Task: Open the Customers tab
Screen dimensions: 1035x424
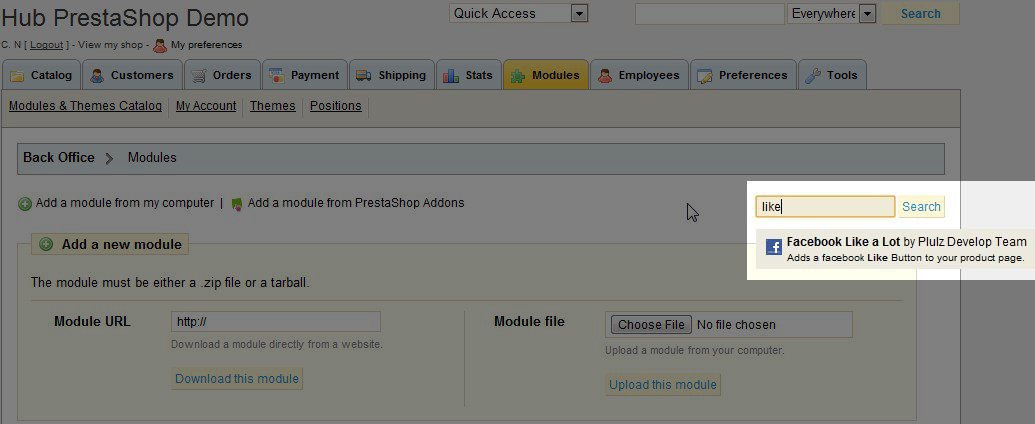Action: [x=131, y=75]
